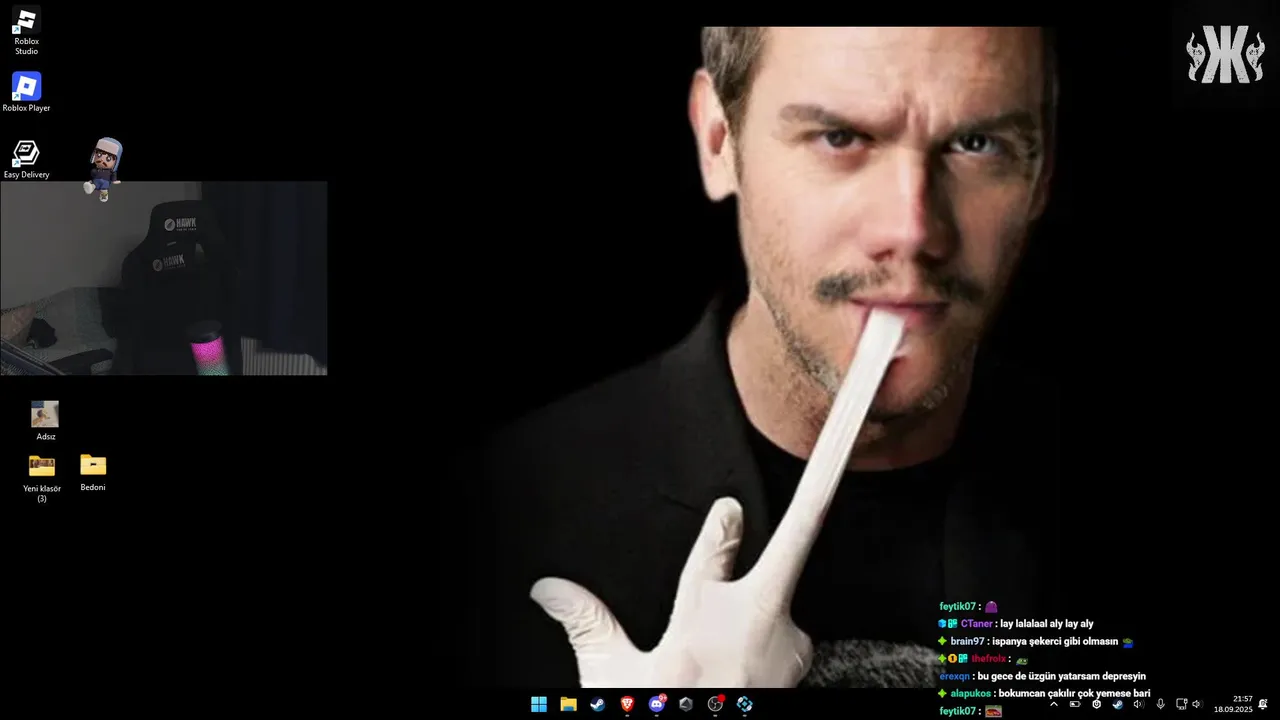Click message "bokumcan çakılır çok yemese bari"
1280x720 pixels.
(x=1074, y=694)
